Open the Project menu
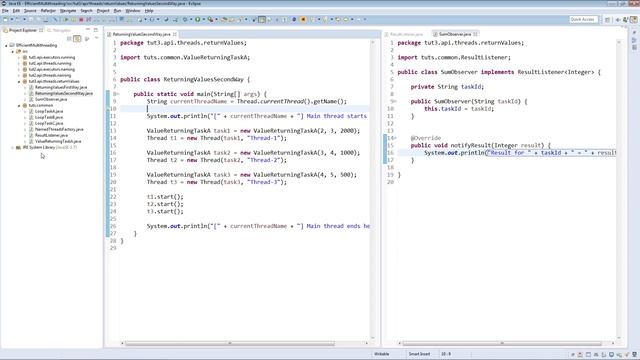640x360 pixels. [x=103, y=11]
